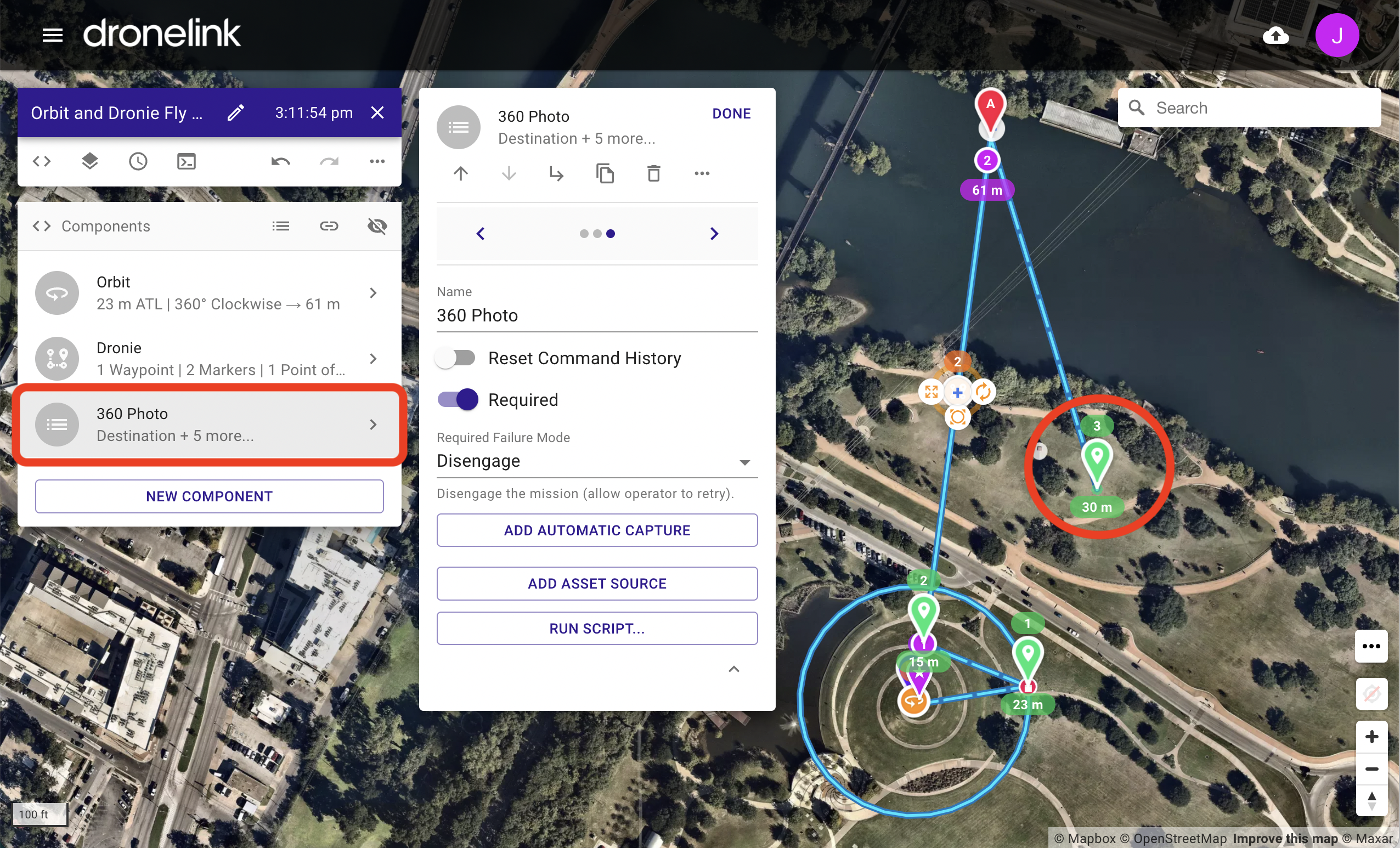
Task: Click the expand arrows icon on map
Action: pyautogui.click(x=932, y=392)
